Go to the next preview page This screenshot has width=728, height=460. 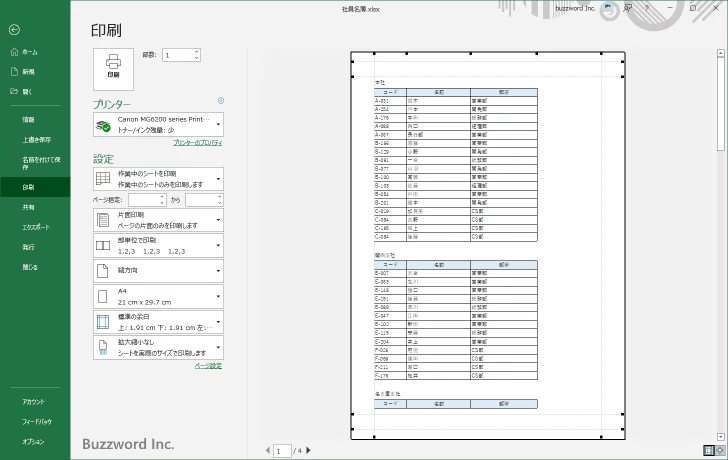[308, 450]
